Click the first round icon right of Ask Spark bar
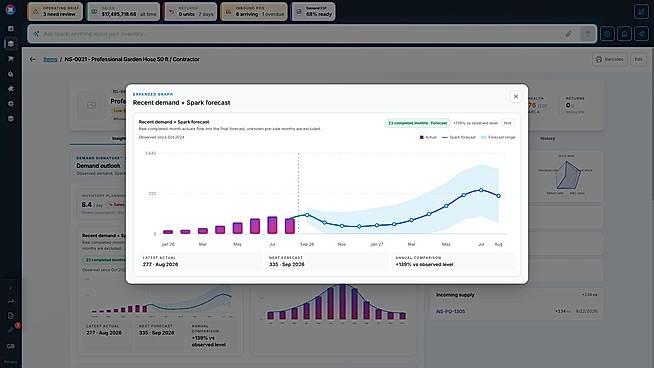The height and width of the screenshot is (368, 654). point(607,34)
